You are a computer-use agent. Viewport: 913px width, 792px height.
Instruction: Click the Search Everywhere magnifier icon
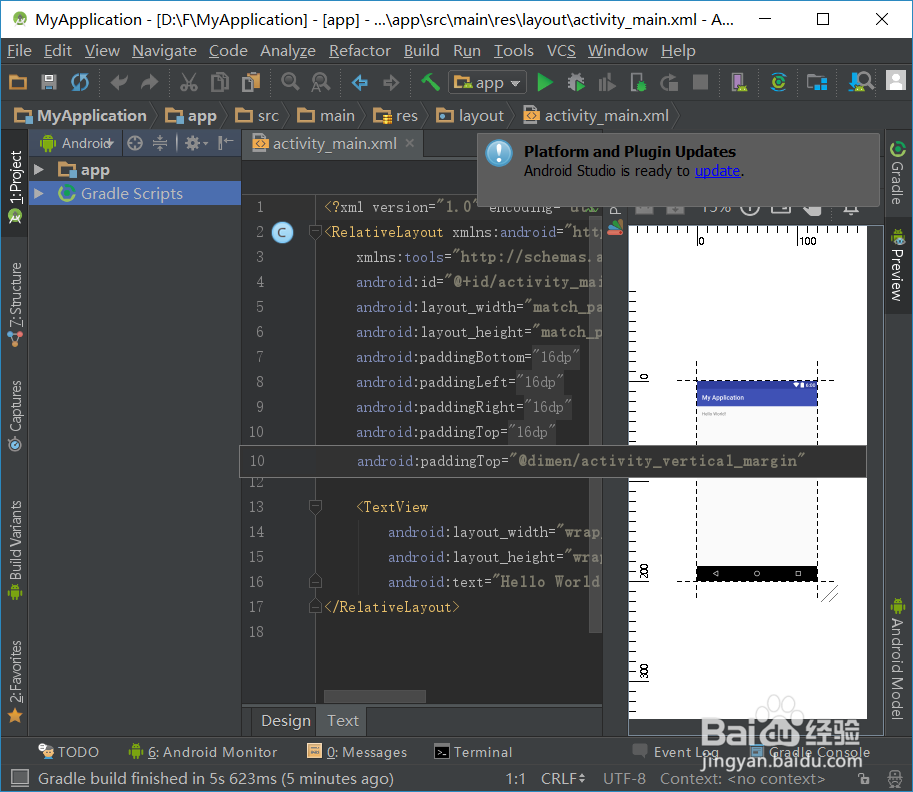click(861, 82)
